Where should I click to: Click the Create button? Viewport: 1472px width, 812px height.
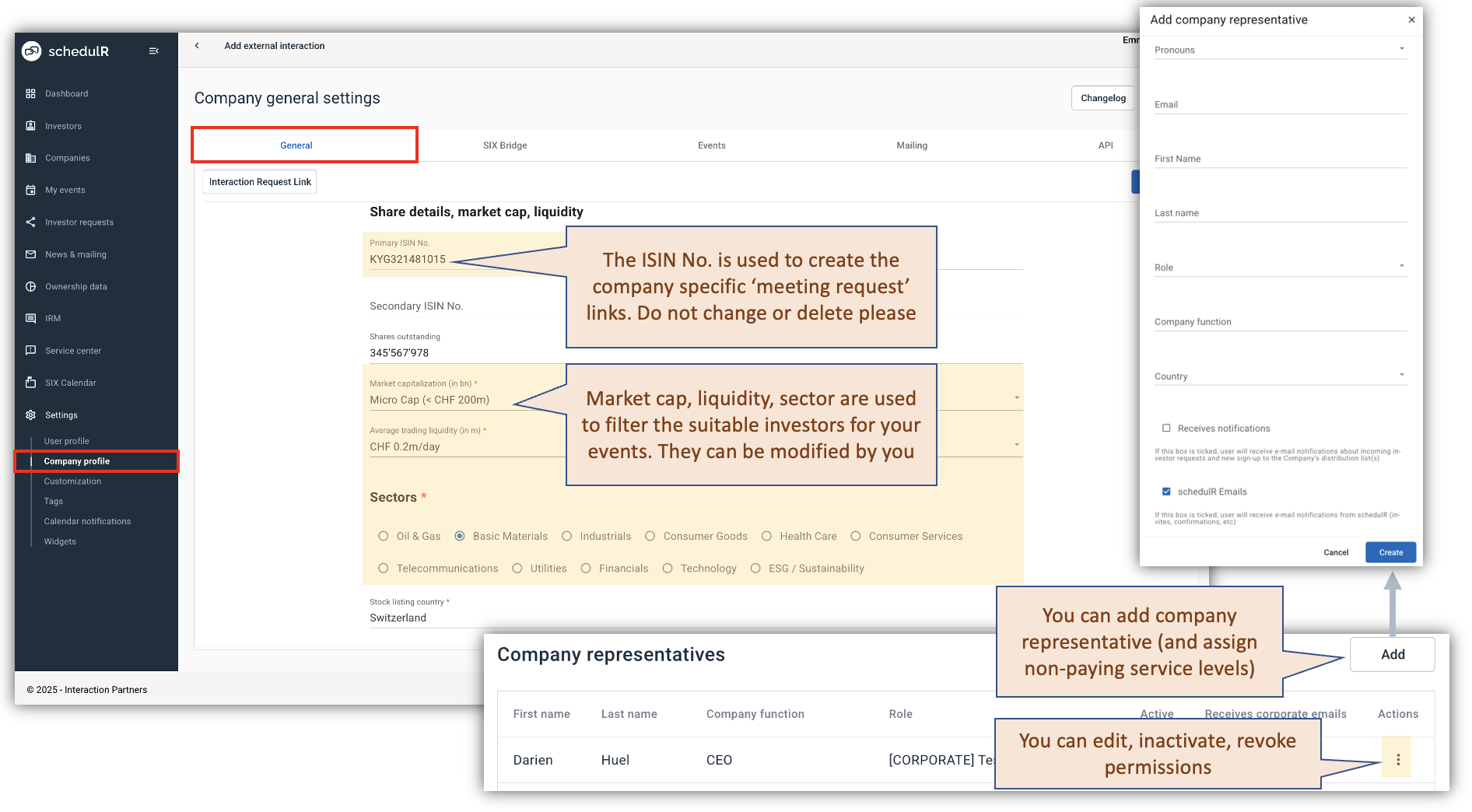click(x=1390, y=552)
